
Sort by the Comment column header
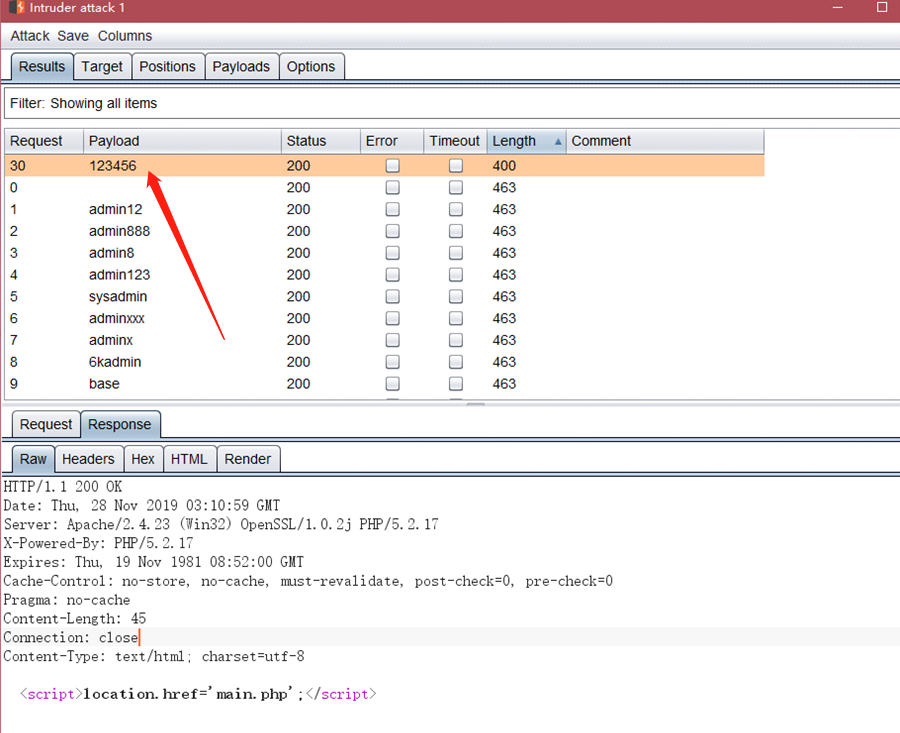(x=665, y=141)
